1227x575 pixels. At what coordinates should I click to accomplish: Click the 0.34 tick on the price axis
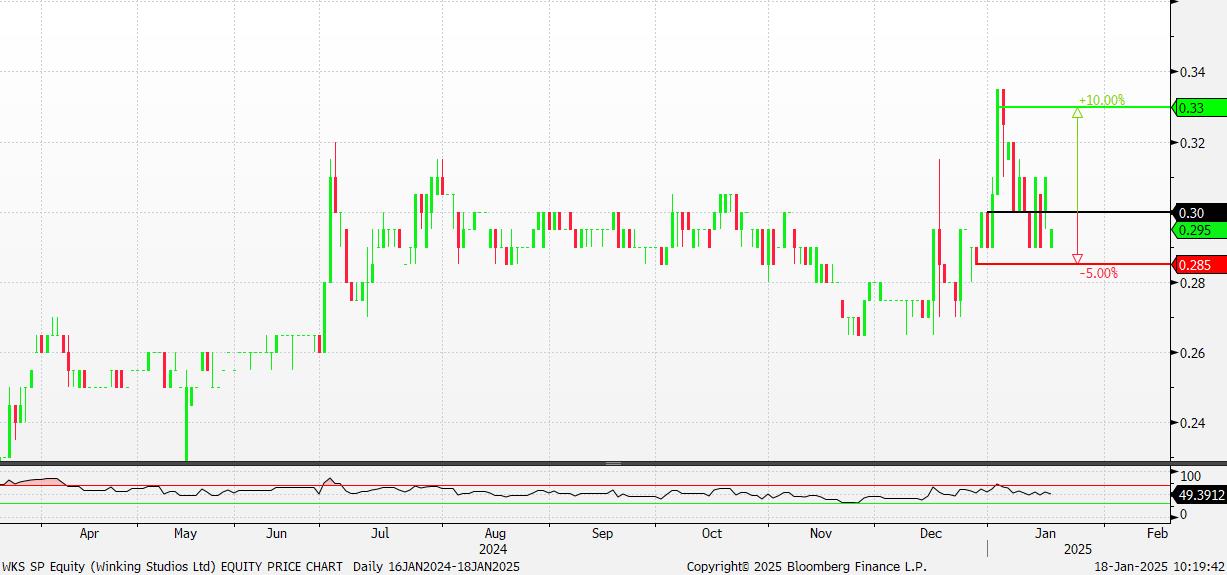[1191, 72]
